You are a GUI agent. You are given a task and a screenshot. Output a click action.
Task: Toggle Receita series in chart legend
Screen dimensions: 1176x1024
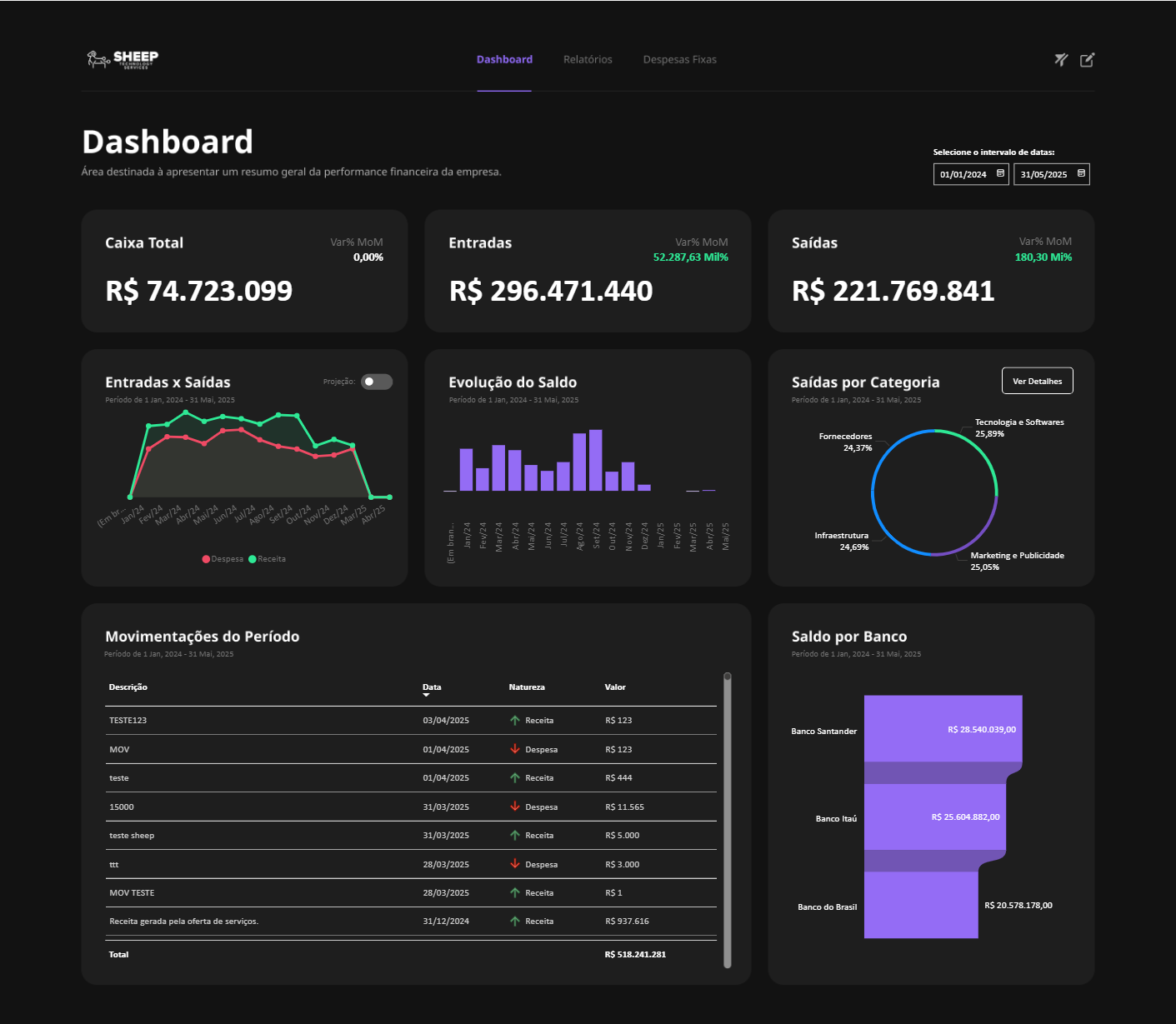268,559
